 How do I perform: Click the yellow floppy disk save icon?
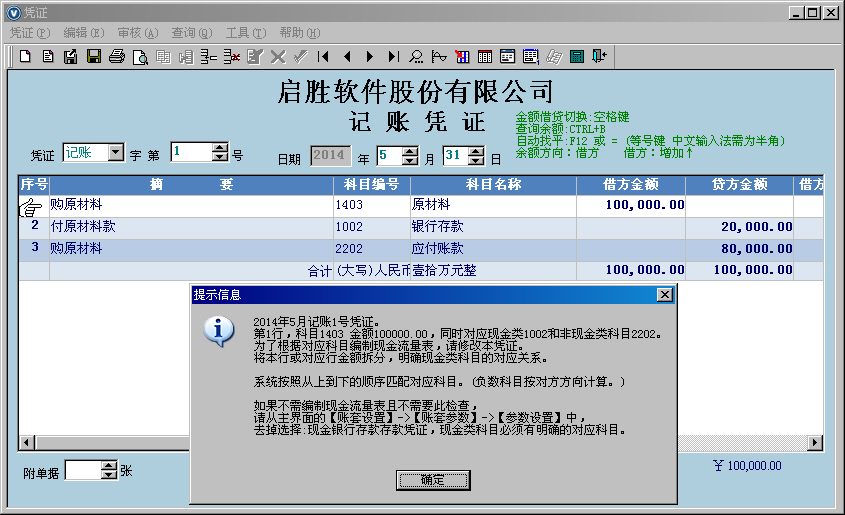tap(94, 56)
